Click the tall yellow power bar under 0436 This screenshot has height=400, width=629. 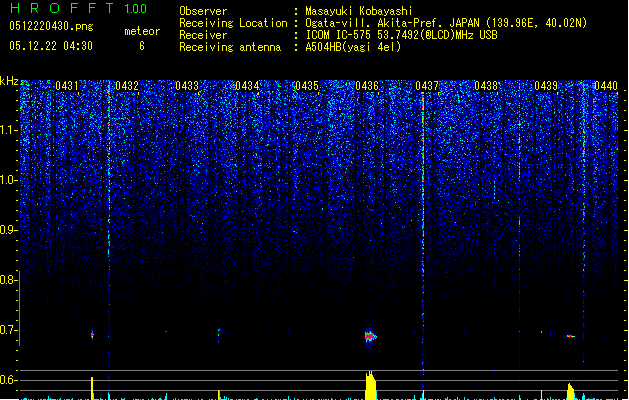pyautogui.click(x=371, y=385)
